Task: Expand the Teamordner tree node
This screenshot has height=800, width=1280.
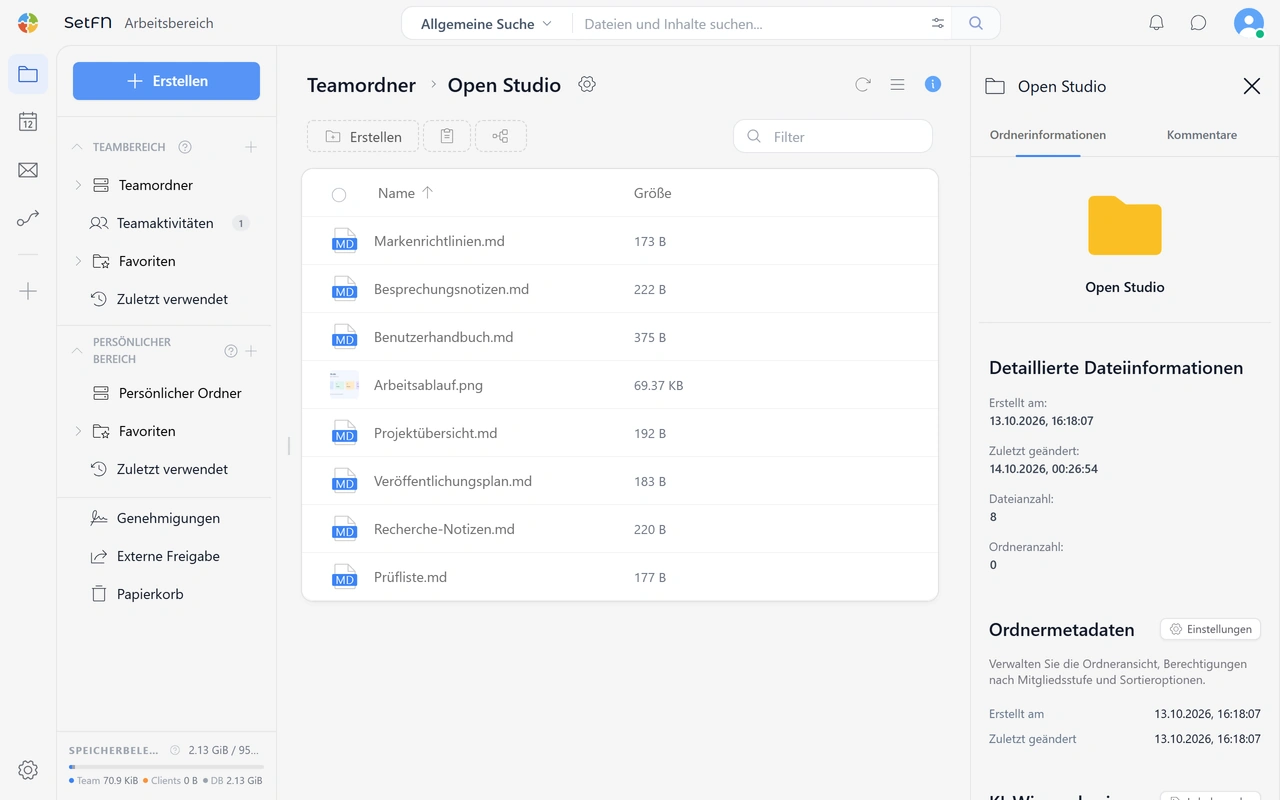Action: pos(78,185)
